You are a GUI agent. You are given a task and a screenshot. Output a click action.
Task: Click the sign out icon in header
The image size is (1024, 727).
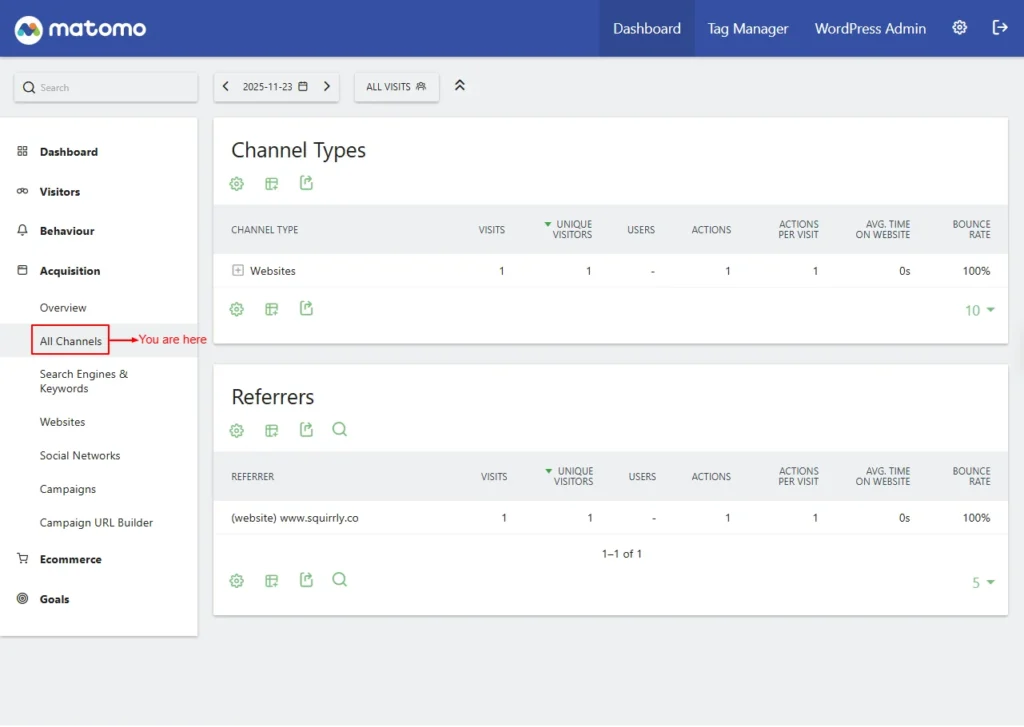999,28
